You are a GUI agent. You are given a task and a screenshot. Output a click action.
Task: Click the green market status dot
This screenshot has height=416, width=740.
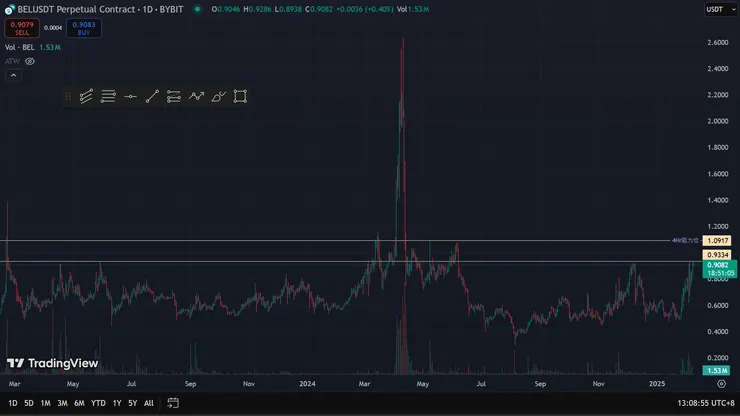[197, 9]
